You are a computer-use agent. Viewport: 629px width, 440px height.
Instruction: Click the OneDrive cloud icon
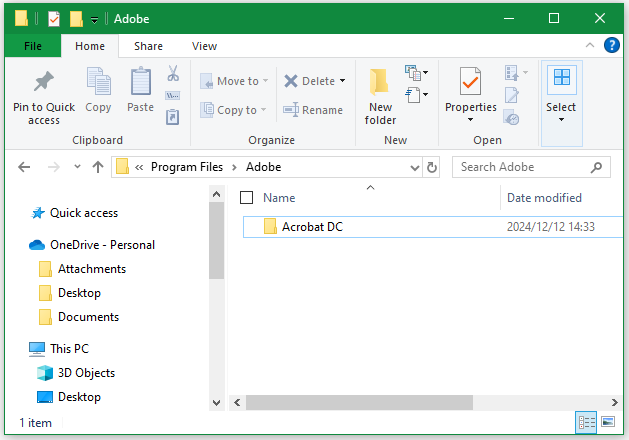[37, 245]
